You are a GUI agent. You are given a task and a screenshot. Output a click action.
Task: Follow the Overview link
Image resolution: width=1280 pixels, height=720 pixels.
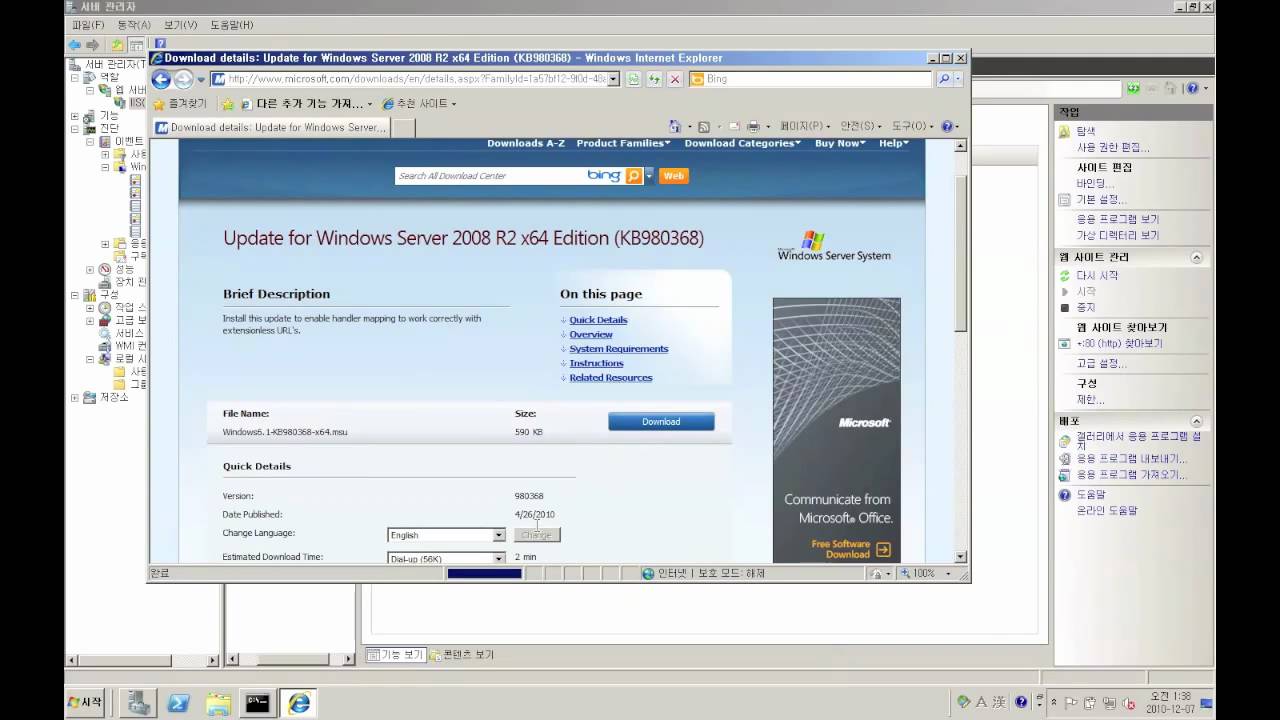(591, 334)
